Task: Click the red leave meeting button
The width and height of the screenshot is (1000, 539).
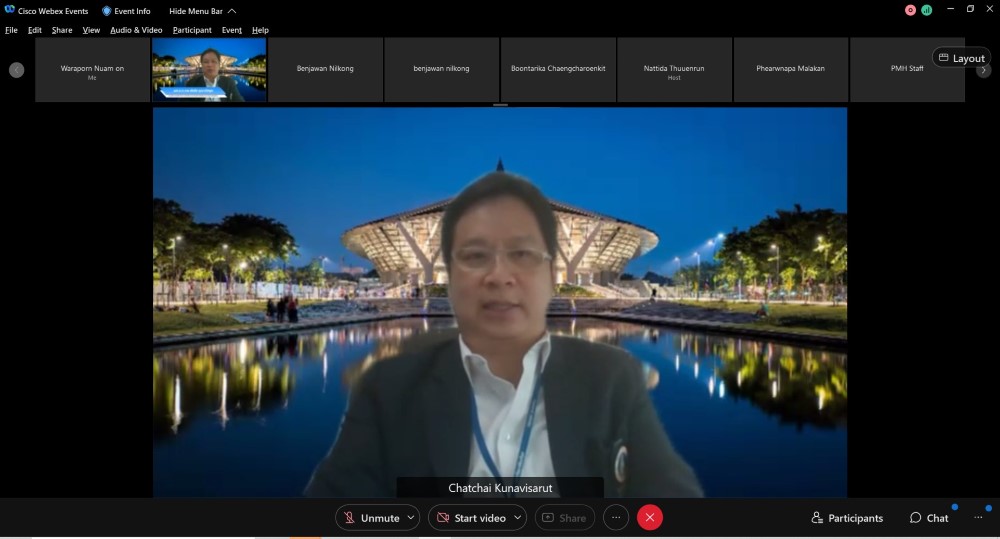Action: pyautogui.click(x=650, y=518)
